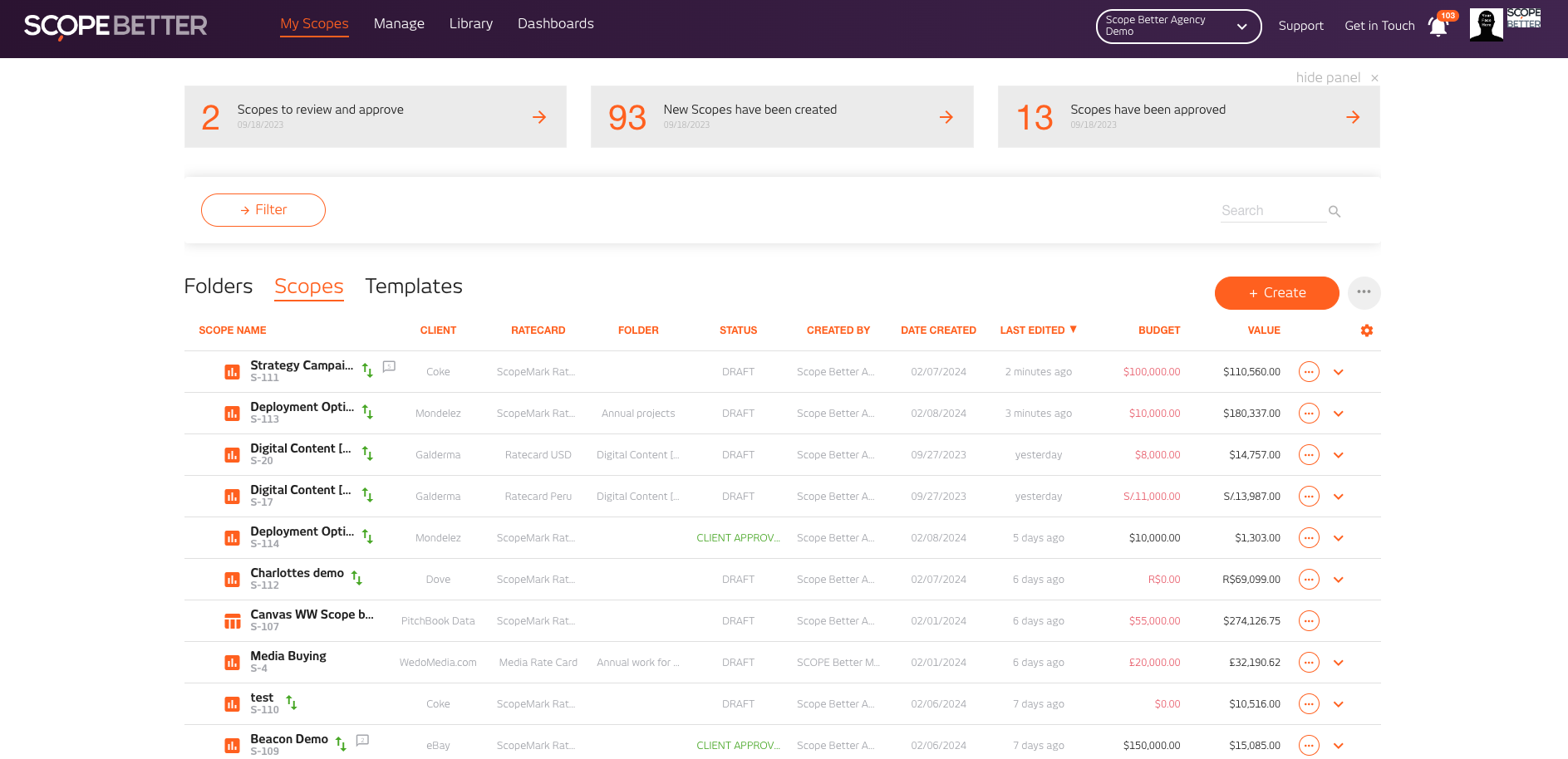Click the CLIENT APPROV... status on S-114
The height and width of the screenshot is (759, 1568).
pos(738,538)
